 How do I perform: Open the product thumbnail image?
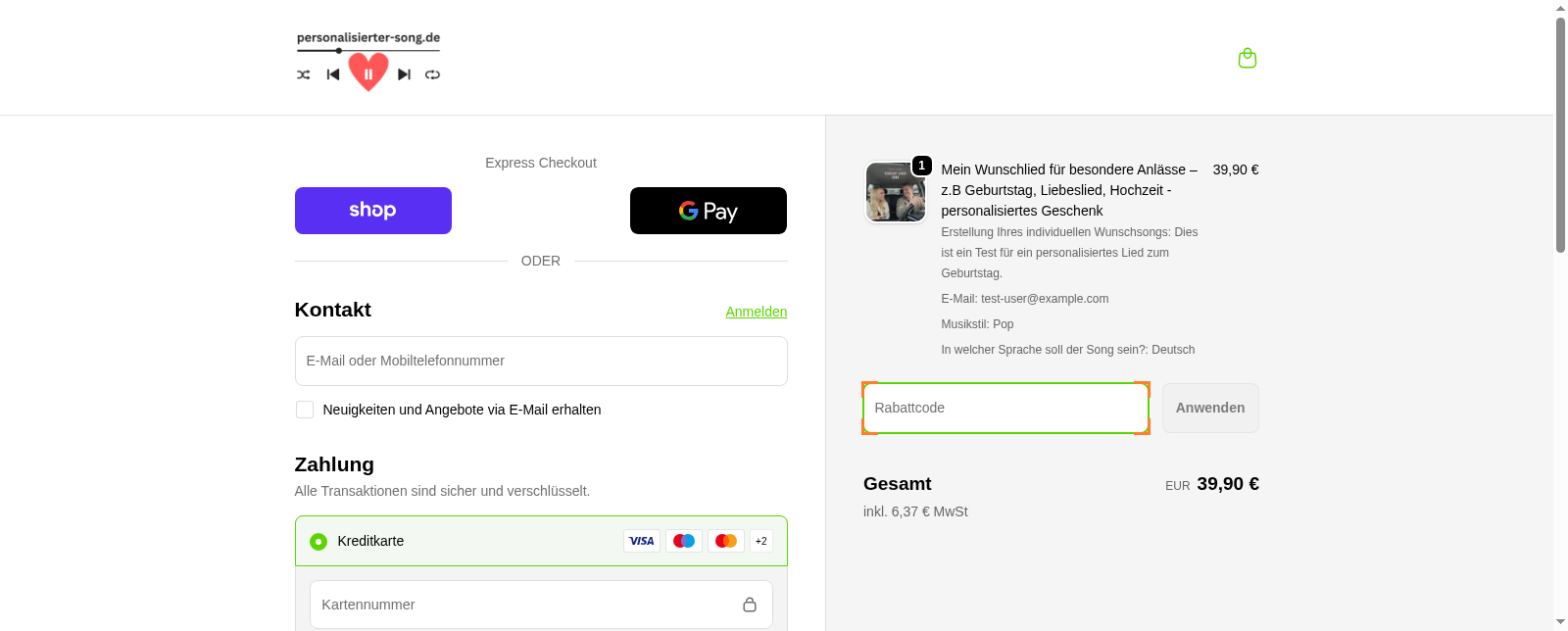[x=895, y=193]
